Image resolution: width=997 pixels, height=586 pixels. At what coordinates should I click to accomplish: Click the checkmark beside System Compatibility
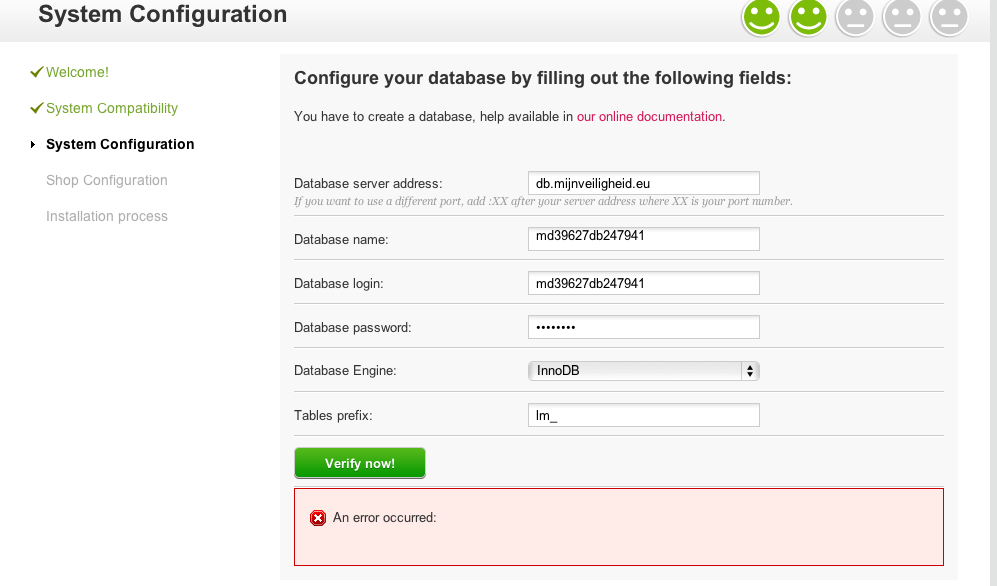37,108
